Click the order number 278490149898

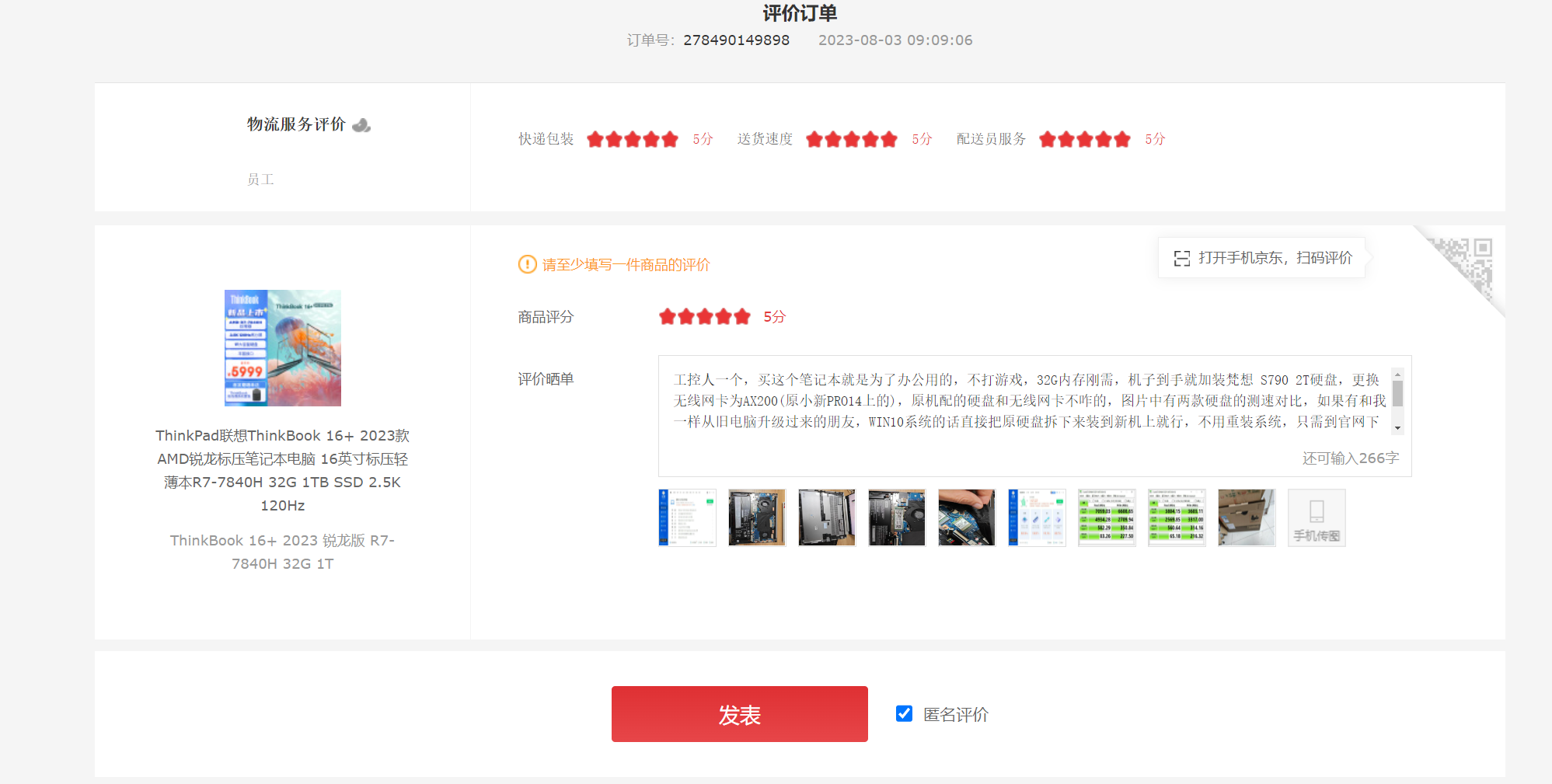736,40
